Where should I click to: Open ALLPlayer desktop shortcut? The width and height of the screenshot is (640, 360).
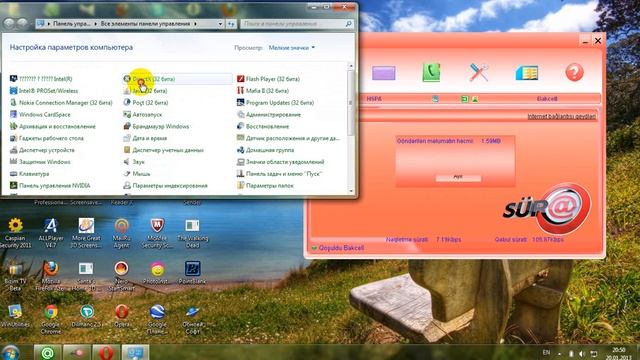tap(51, 233)
